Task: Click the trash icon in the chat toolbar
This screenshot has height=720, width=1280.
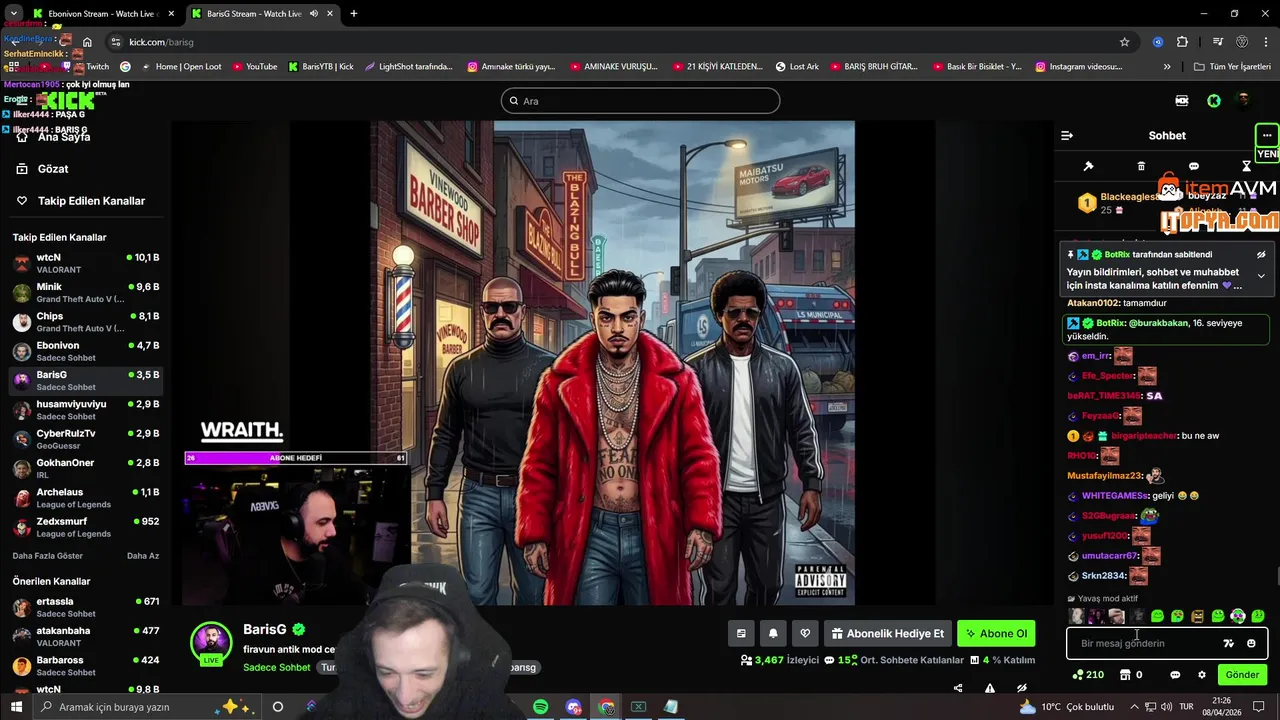Action: (1141, 166)
